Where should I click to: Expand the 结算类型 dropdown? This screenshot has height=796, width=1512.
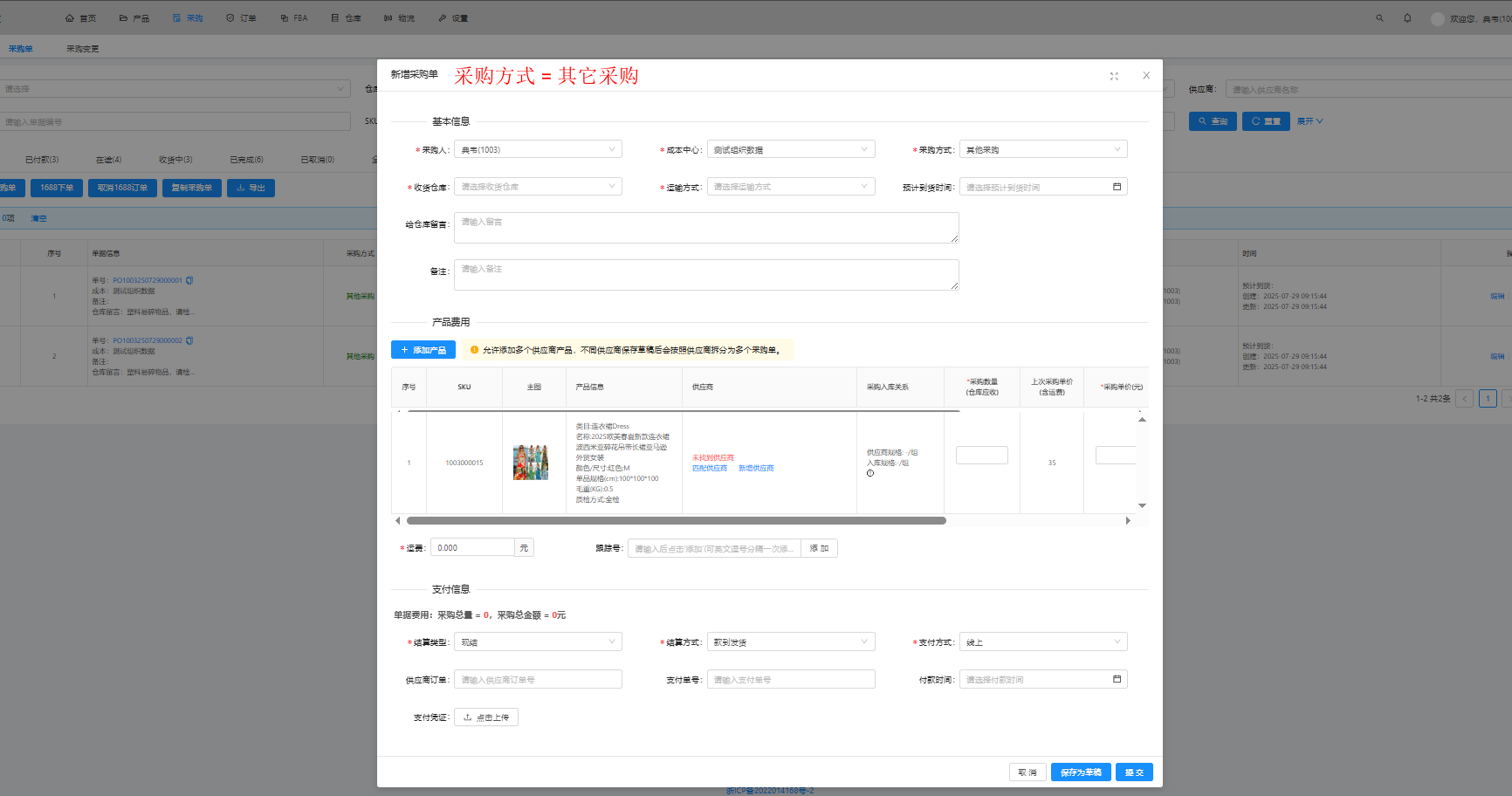pos(538,642)
